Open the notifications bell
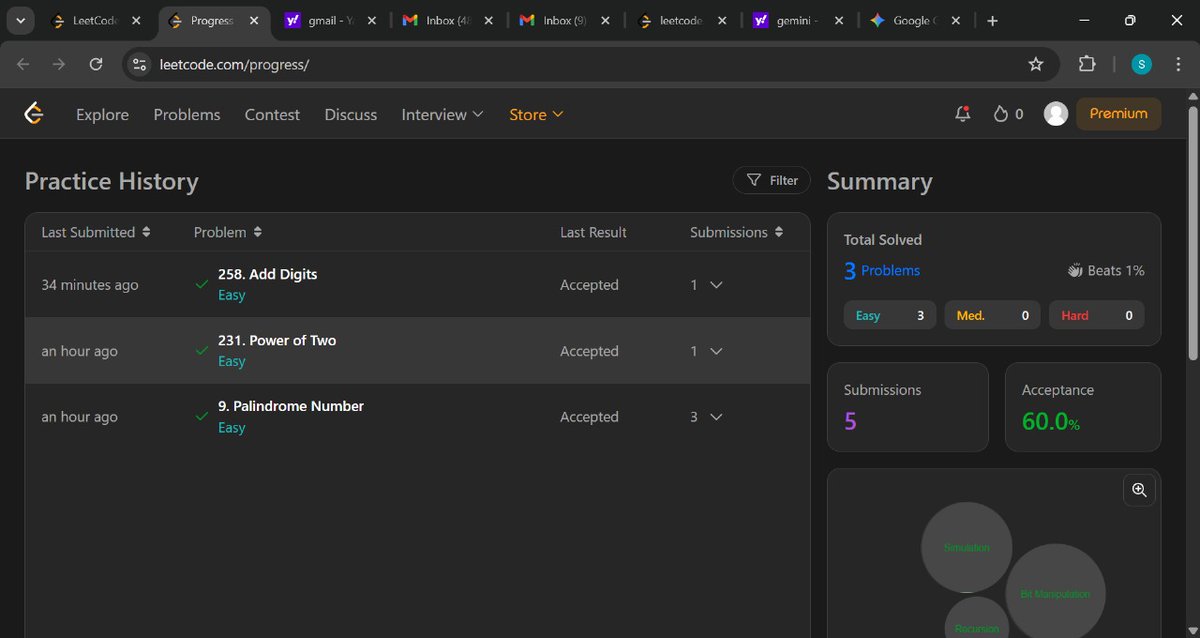Image resolution: width=1200 pixels, height=638 pixels. click(x=962, y=114)
